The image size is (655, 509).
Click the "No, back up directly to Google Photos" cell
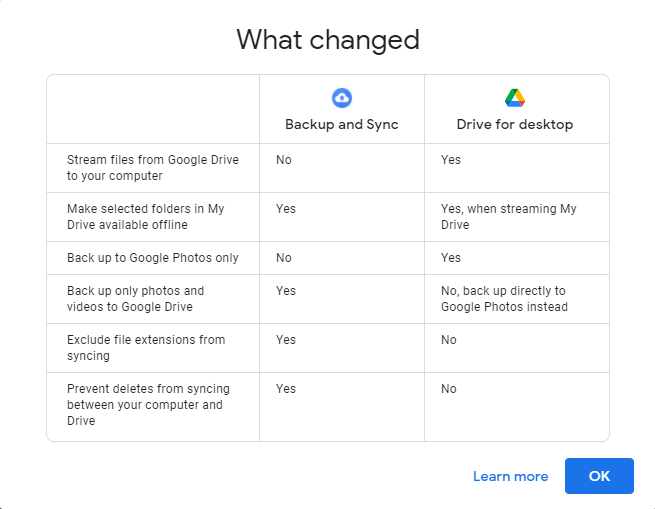pos(504,299)
